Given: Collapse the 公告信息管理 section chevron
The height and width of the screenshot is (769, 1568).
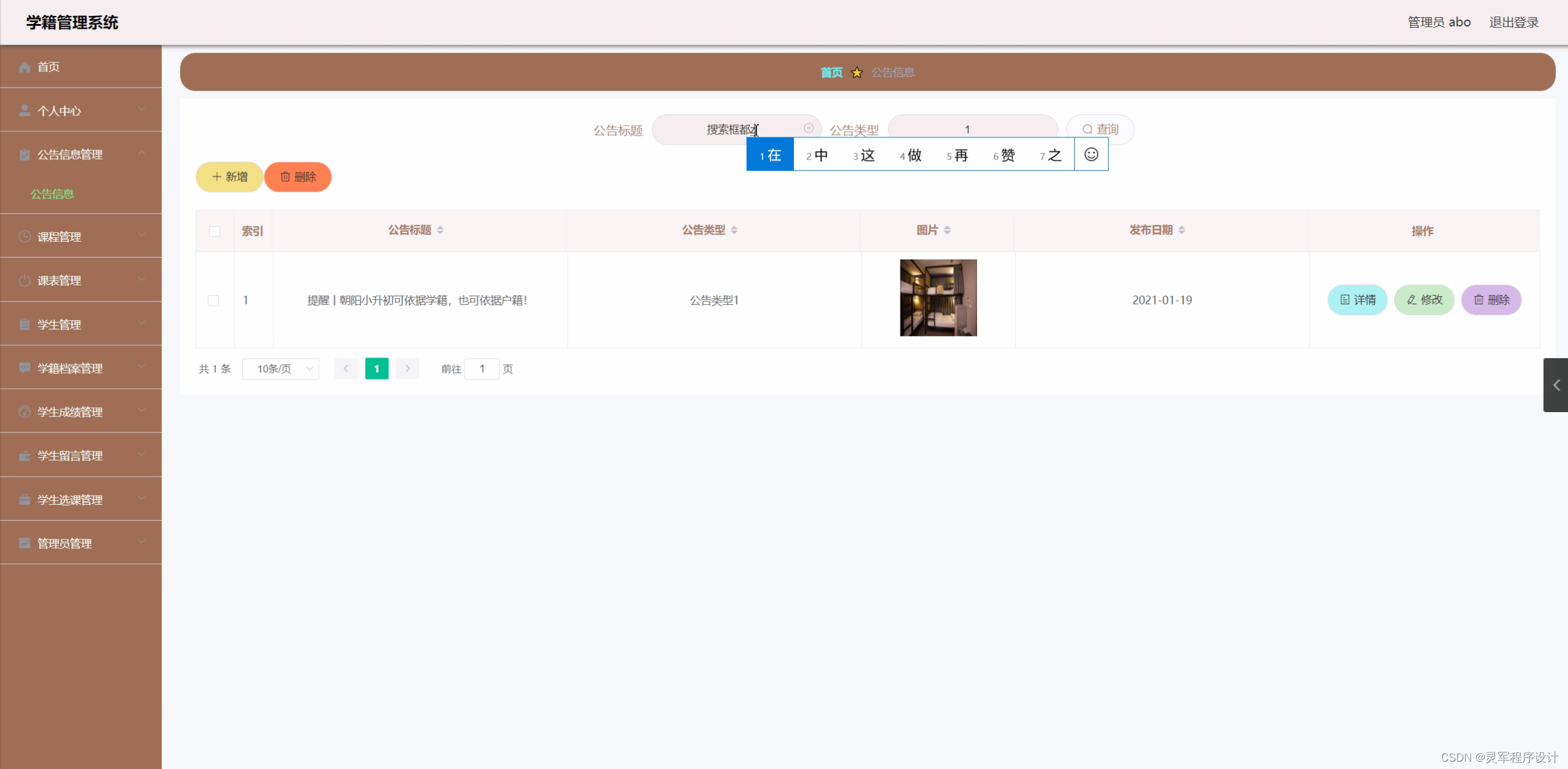Looking at the screenshot, I should coord(142,153).
